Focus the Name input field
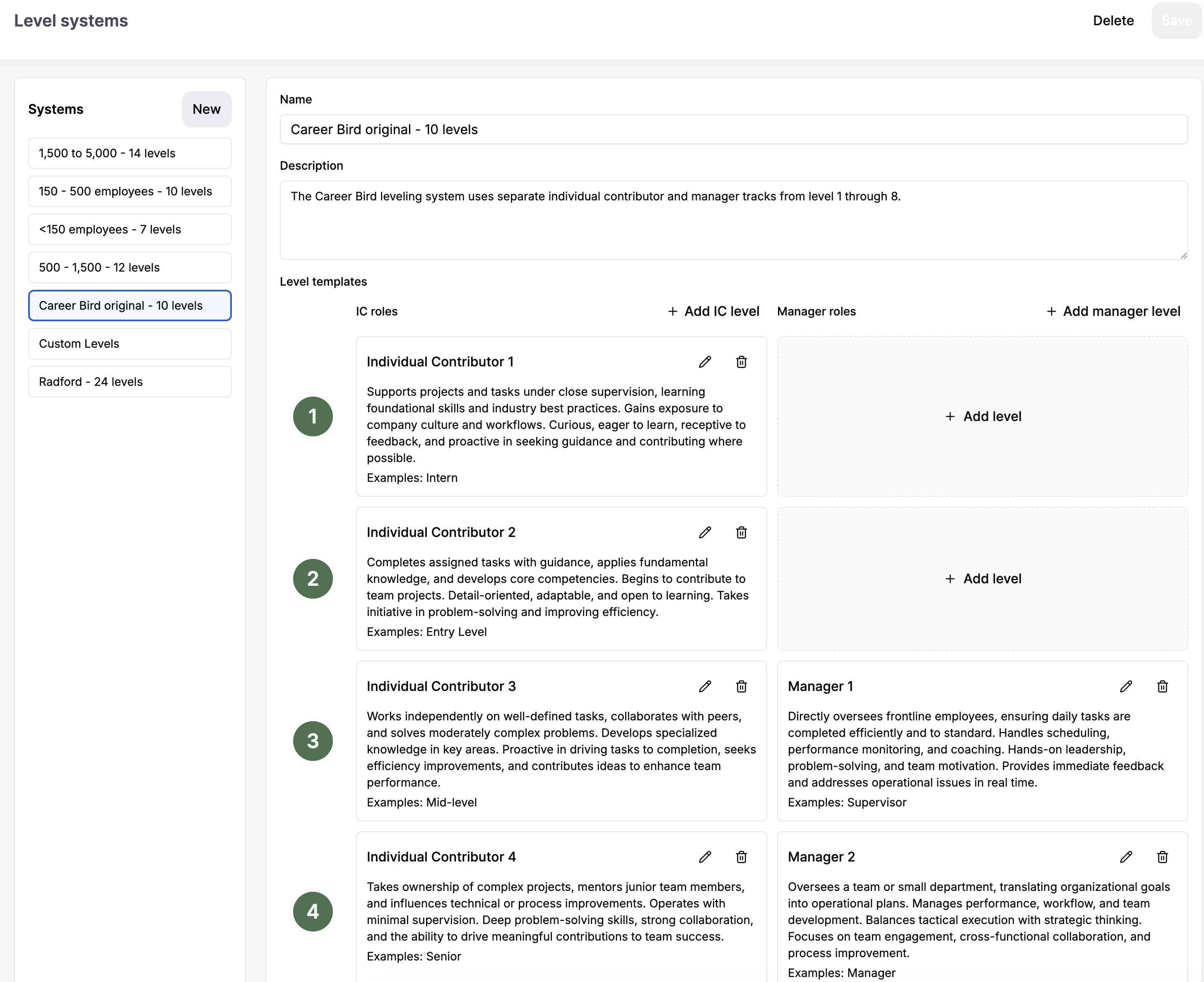Viewport: 1204px width, 982px height. point(733,130)
